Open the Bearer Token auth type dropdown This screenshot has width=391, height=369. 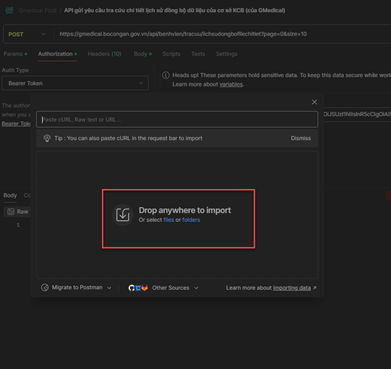tap(75, 83)
